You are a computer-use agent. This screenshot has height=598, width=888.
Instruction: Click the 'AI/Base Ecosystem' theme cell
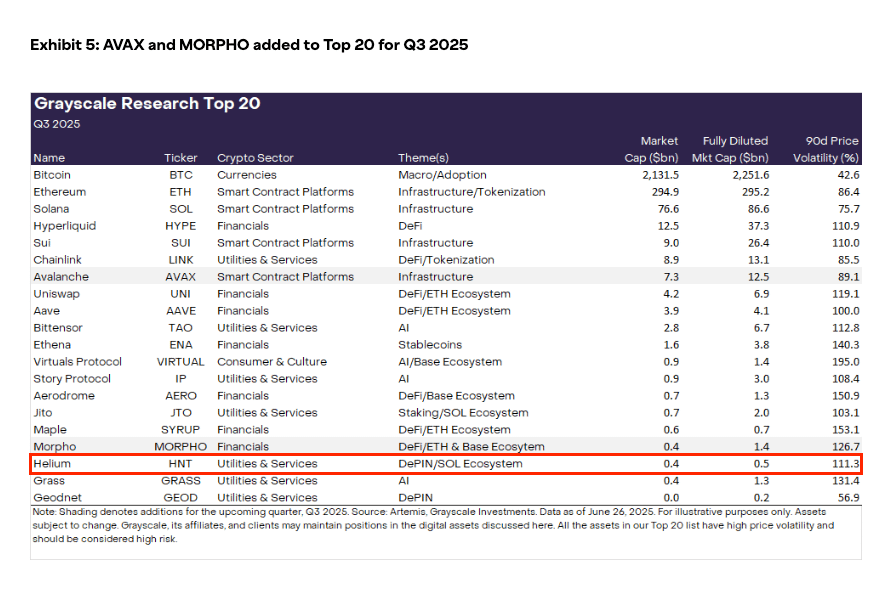point(450,362)
